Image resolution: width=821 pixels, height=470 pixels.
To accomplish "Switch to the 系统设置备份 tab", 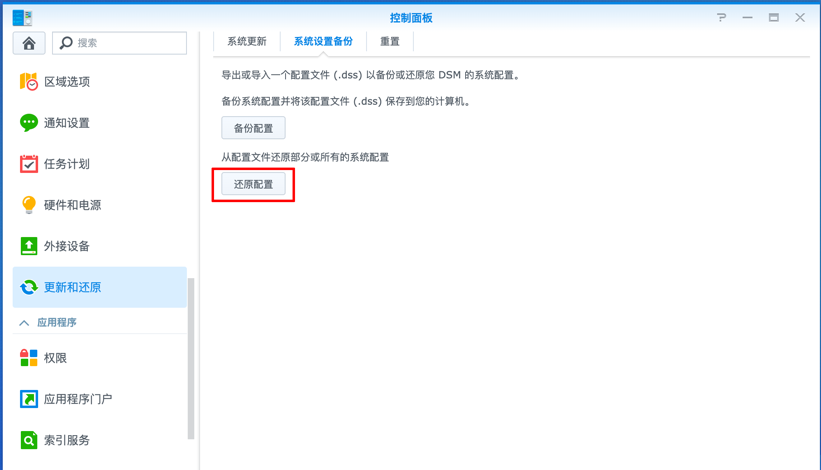I will click(x=323, y=41).
